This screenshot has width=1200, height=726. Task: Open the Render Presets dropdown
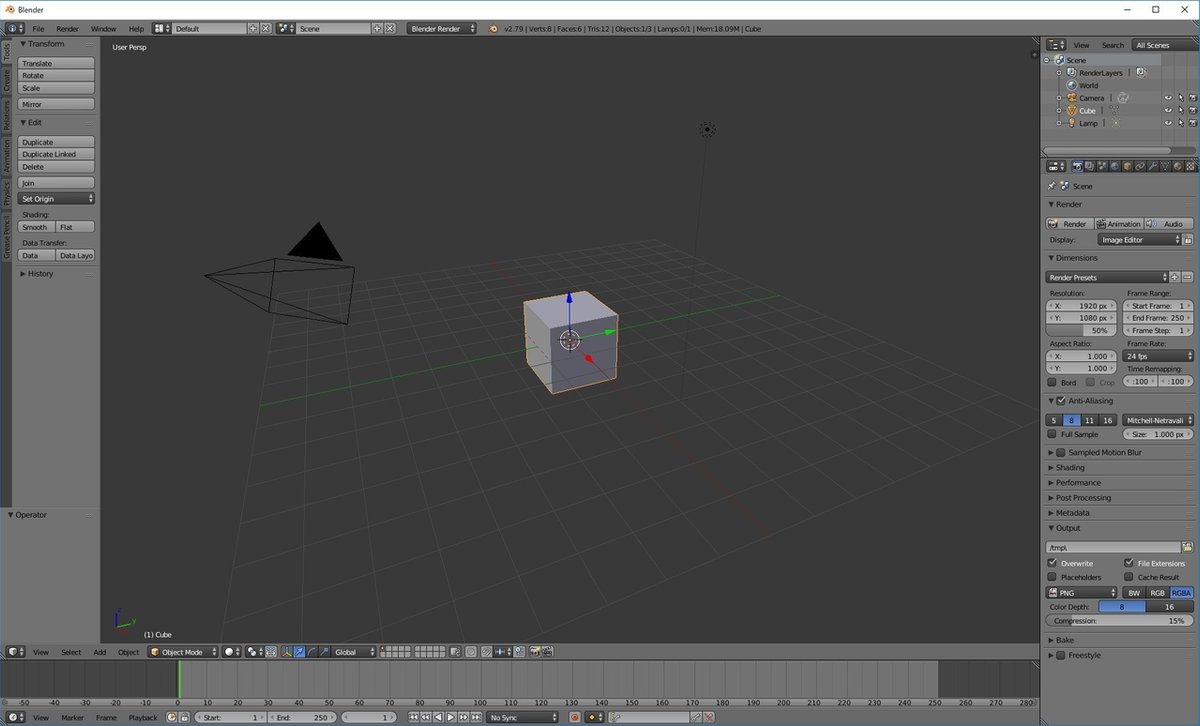pos(1107,277)
